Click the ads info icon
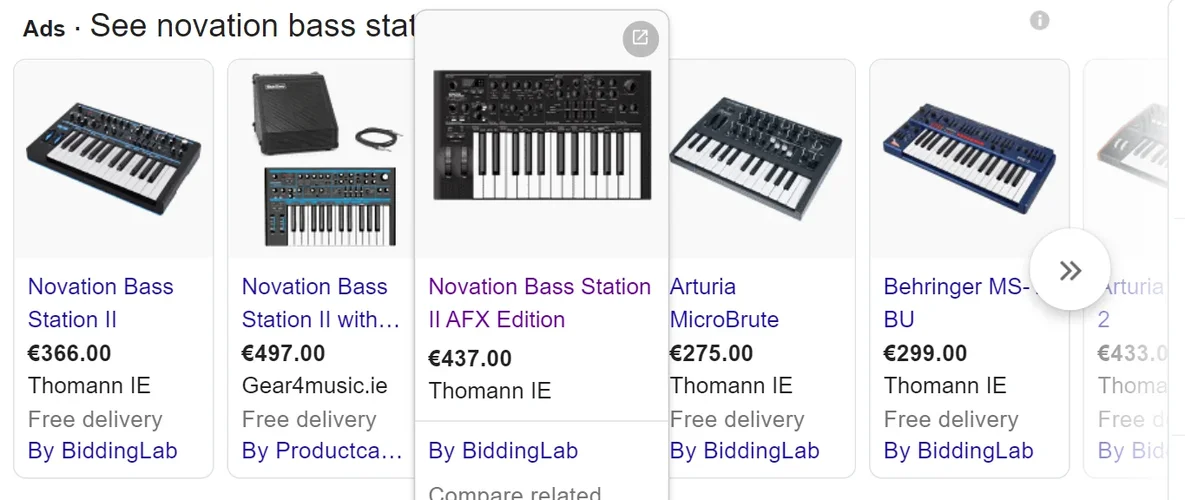 (x=1040, y=20)
